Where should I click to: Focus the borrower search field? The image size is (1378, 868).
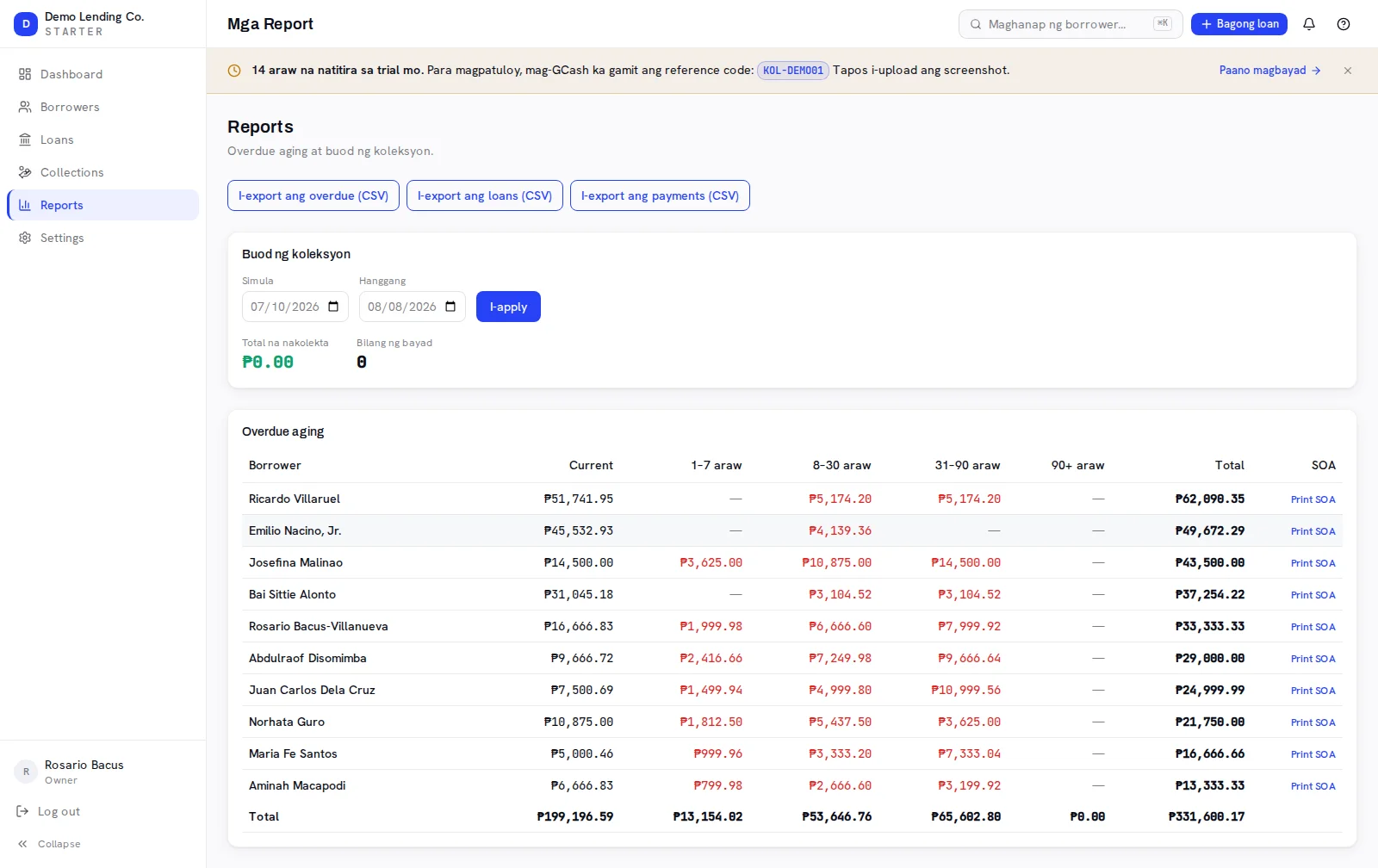[x=1071, y=24]
